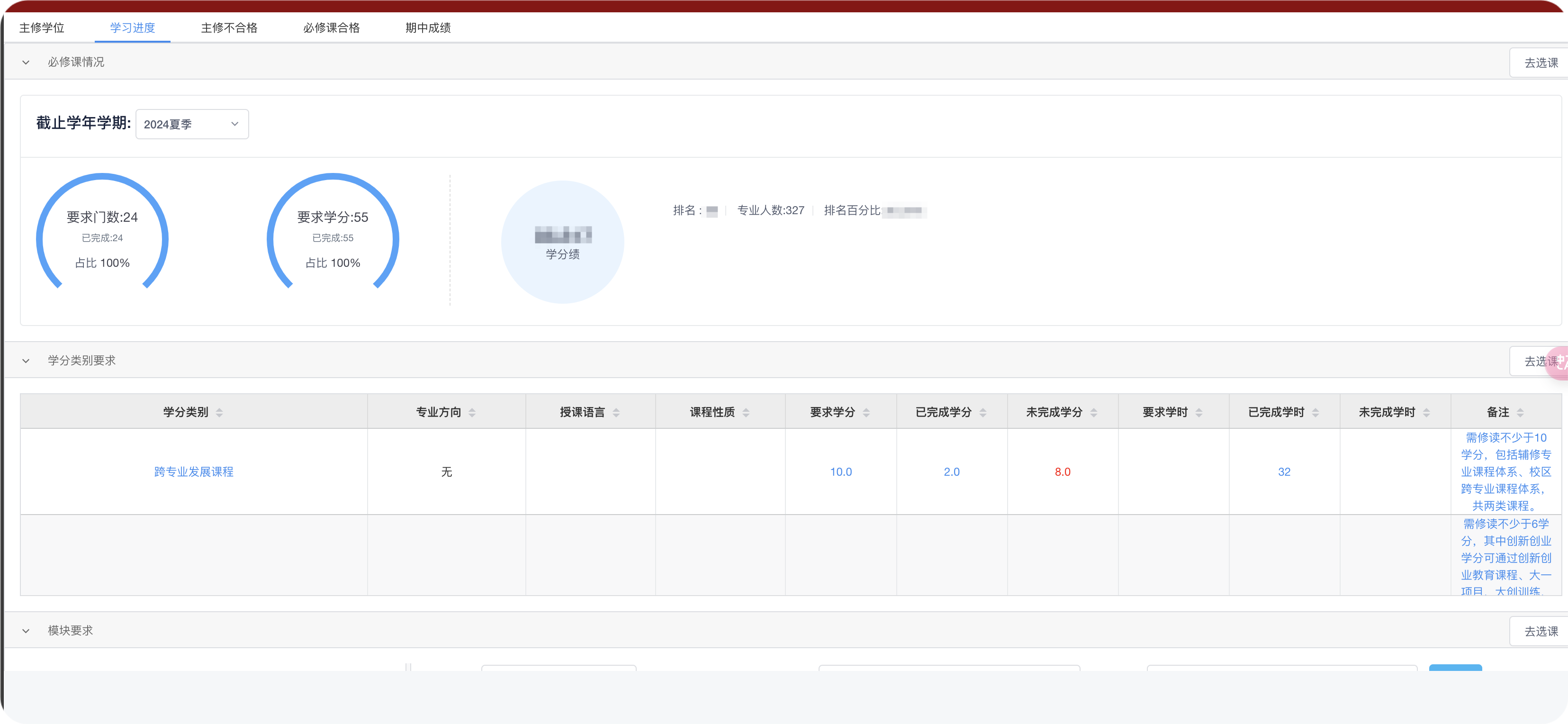
Task: Click the 学分绩 circle badge
Action: click(562, 242)
